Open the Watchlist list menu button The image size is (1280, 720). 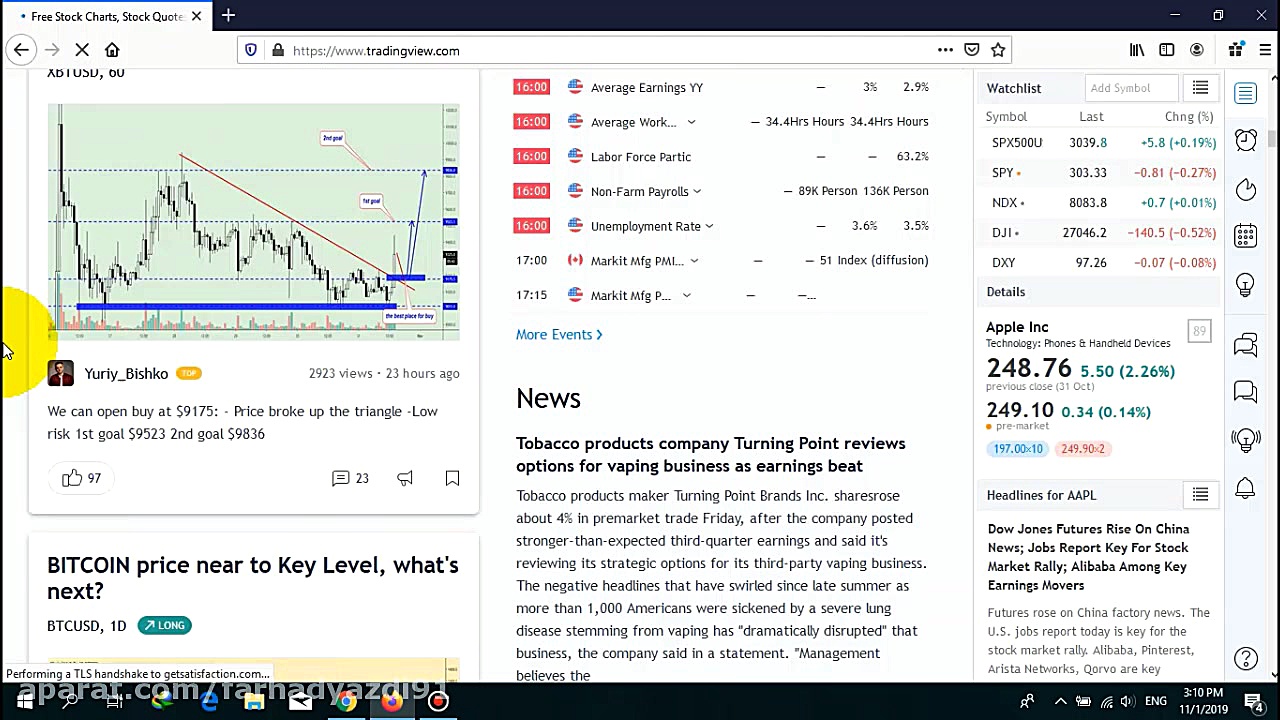[x=1200, y=88]
